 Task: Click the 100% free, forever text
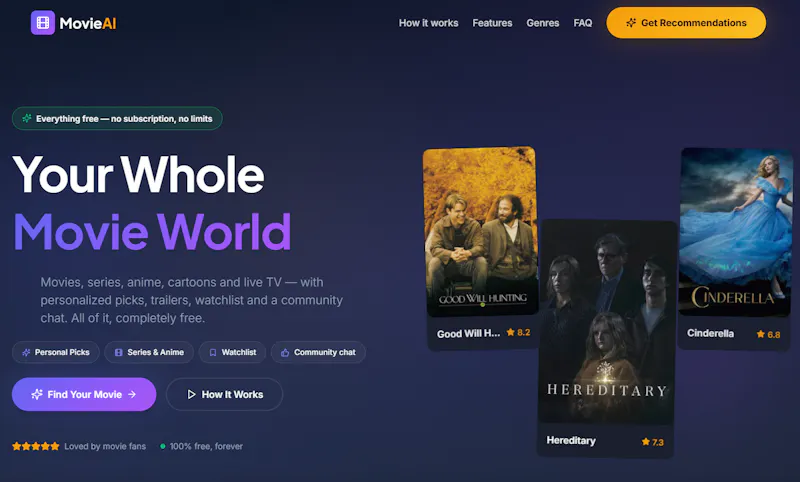click(x=206, y=446)
